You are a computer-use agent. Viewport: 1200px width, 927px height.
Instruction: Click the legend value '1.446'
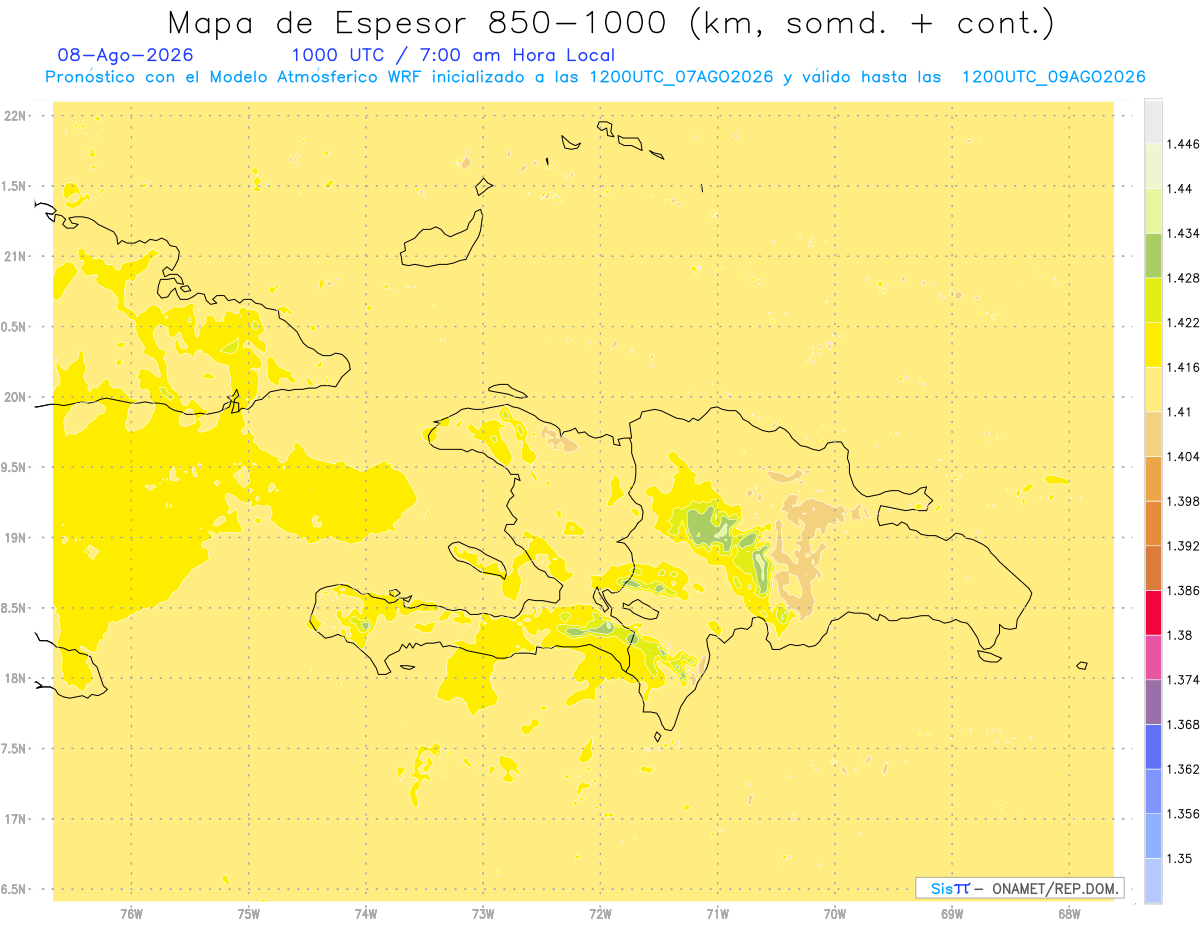(x=1183, y=144)
